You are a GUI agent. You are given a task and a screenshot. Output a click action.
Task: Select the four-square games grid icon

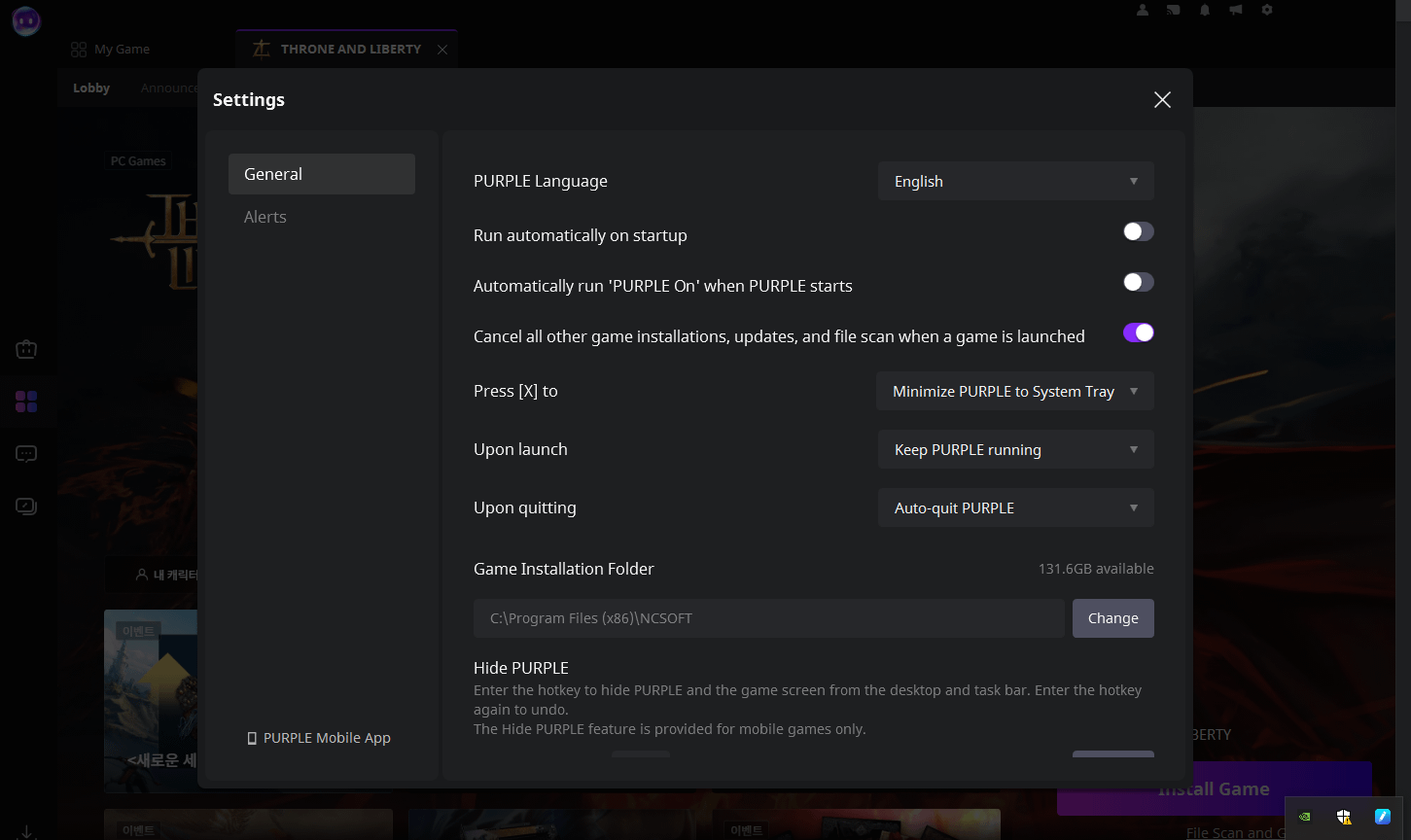click(x=26, y=402)
